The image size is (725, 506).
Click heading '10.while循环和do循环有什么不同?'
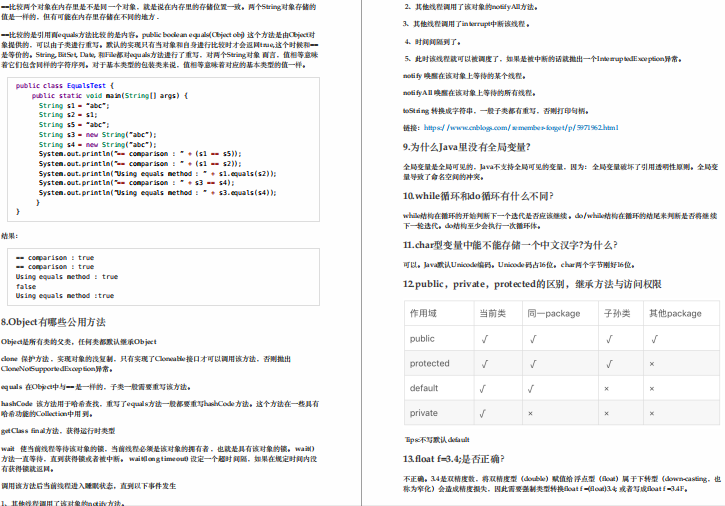click(478, 196)
